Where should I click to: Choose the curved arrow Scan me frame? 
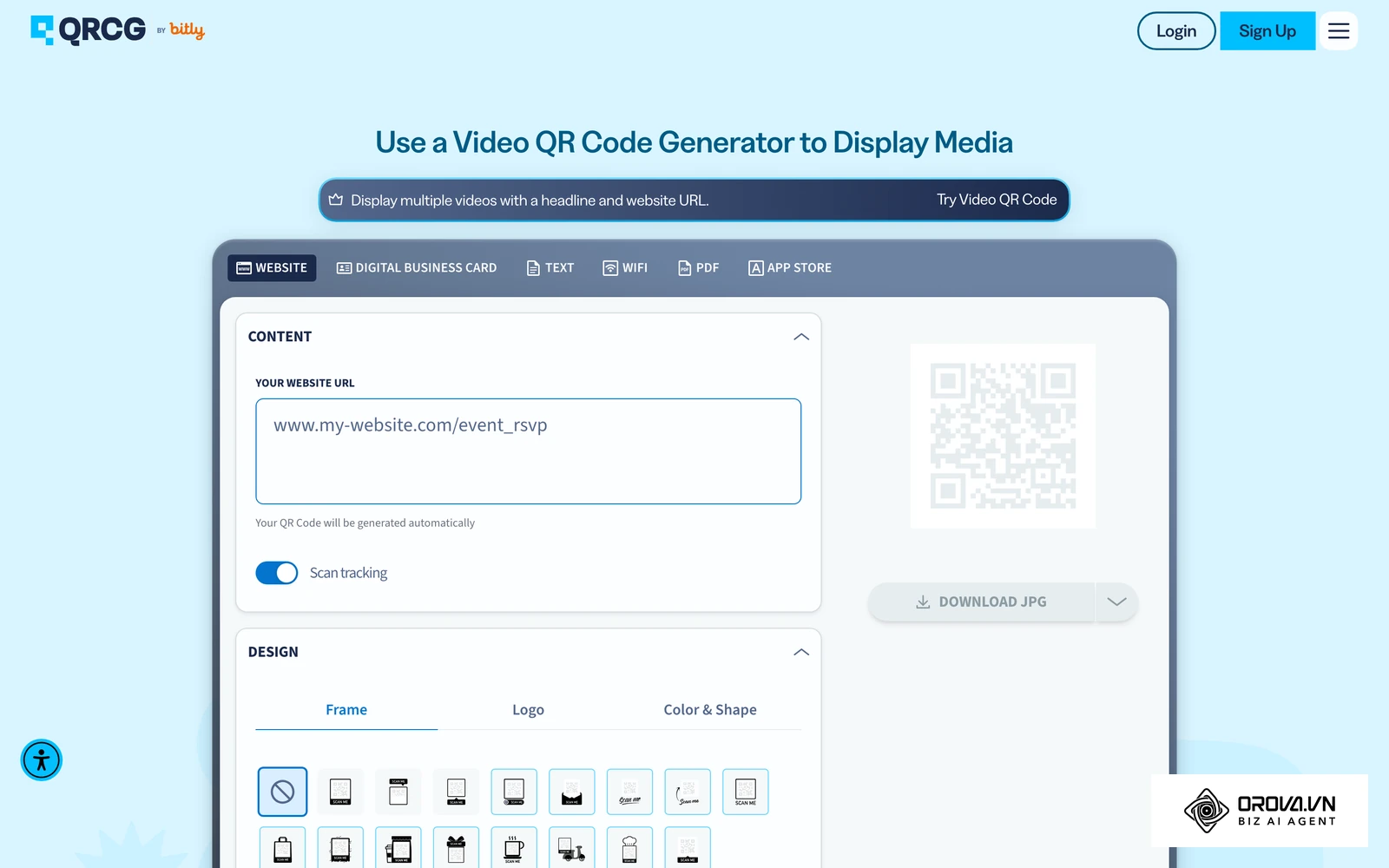tap(688, 792)
